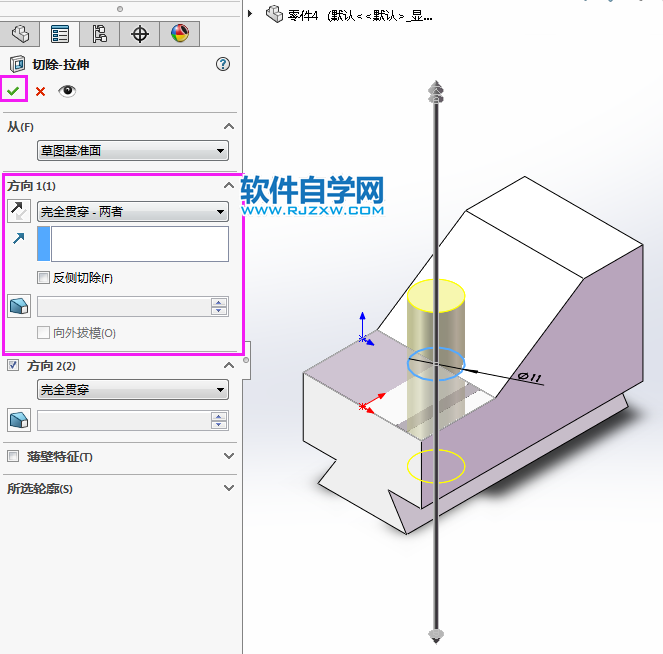Enable 薄壁特征(T) checkbox
Screen dimensions: 663x654
click(x=13, y=456)
